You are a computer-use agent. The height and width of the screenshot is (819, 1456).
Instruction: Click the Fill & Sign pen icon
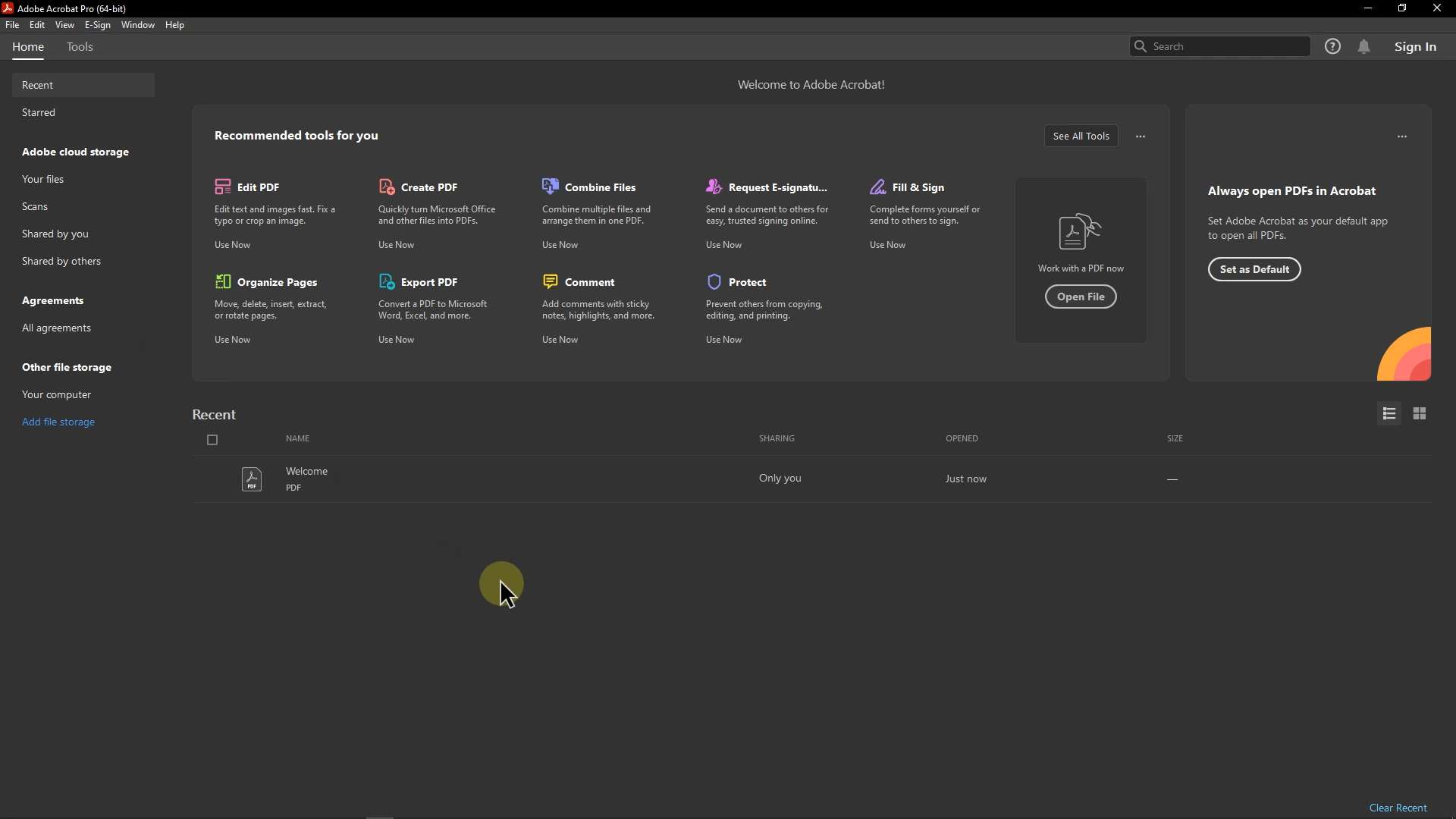(878, 187)
